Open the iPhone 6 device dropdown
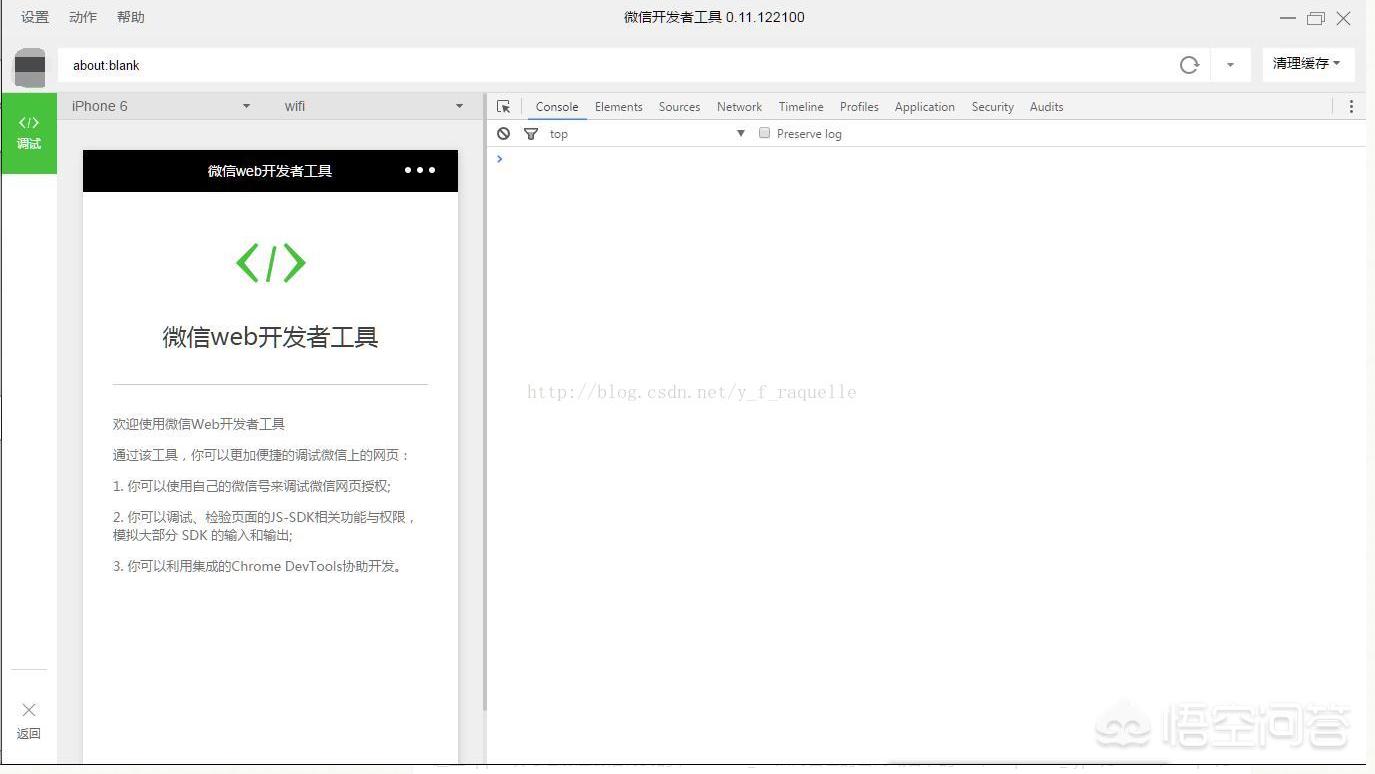The width and height of the screenshot is (1375, 774). pyautogui.click(x=160, y=106)
